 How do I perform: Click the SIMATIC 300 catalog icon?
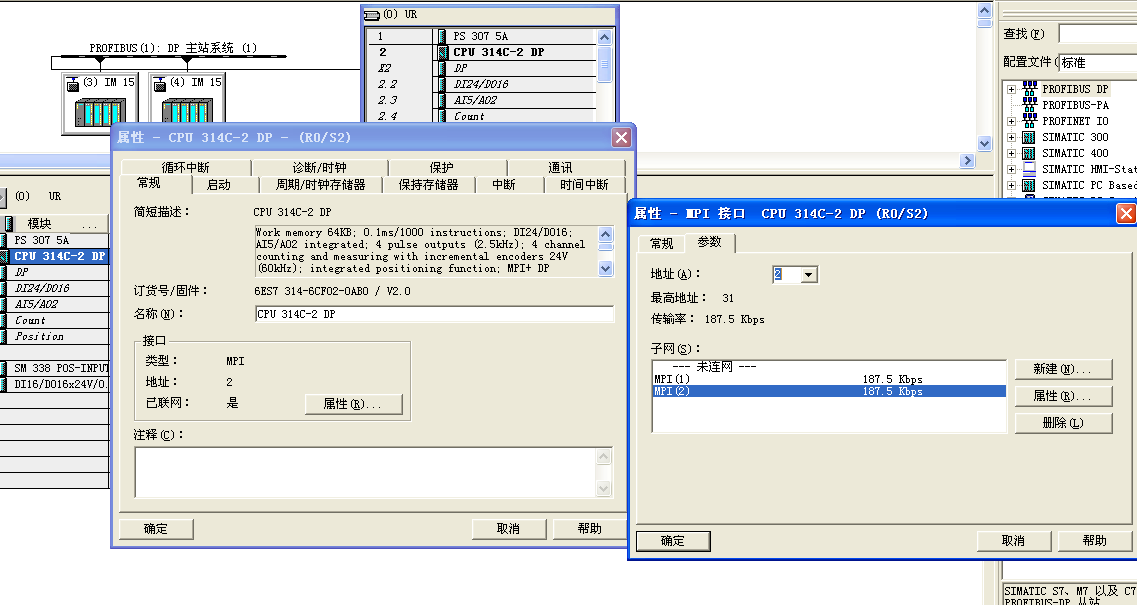click(x=1028, y=137)
